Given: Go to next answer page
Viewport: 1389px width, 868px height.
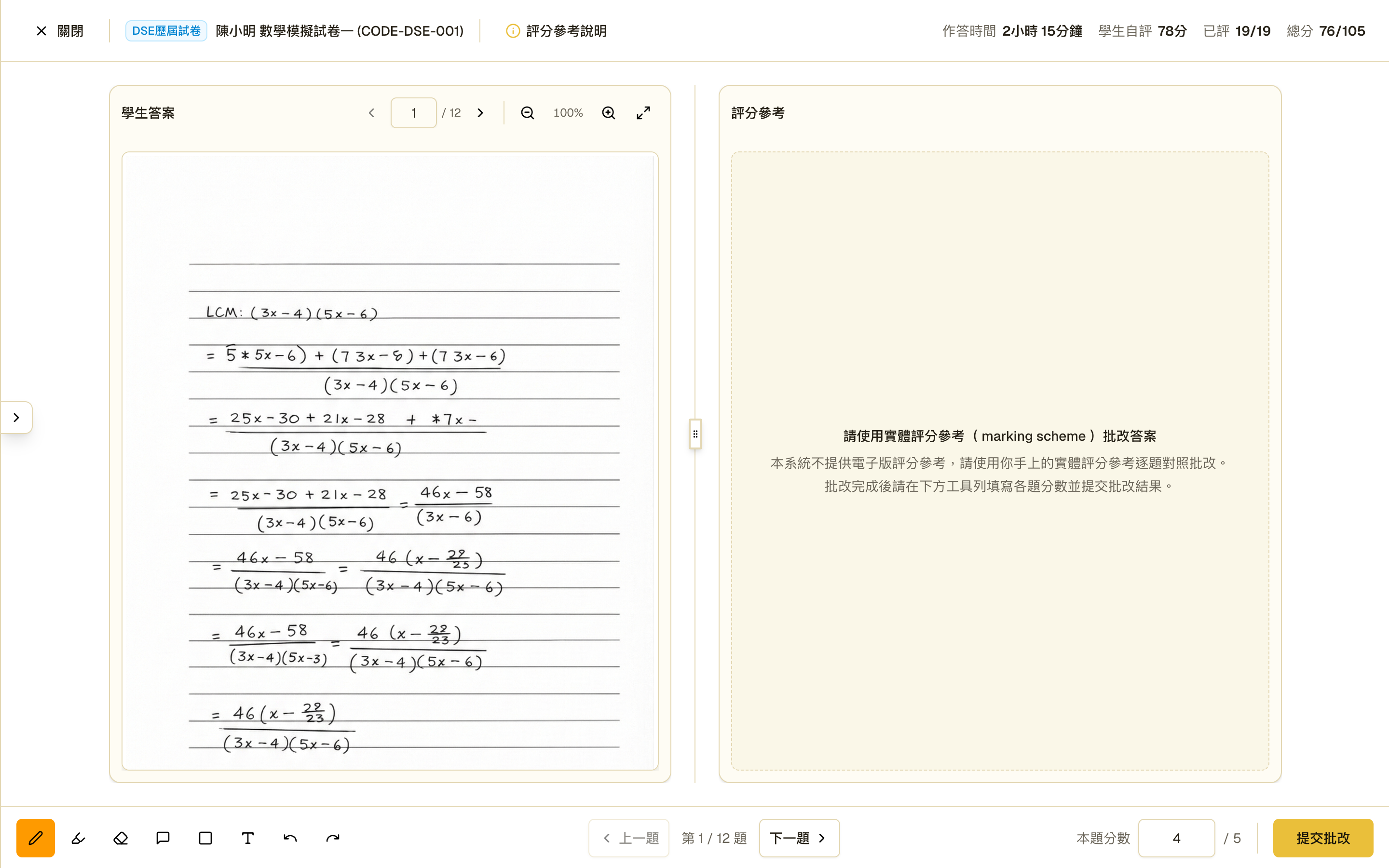Looking at the screenshot, I should pos(480,112).
